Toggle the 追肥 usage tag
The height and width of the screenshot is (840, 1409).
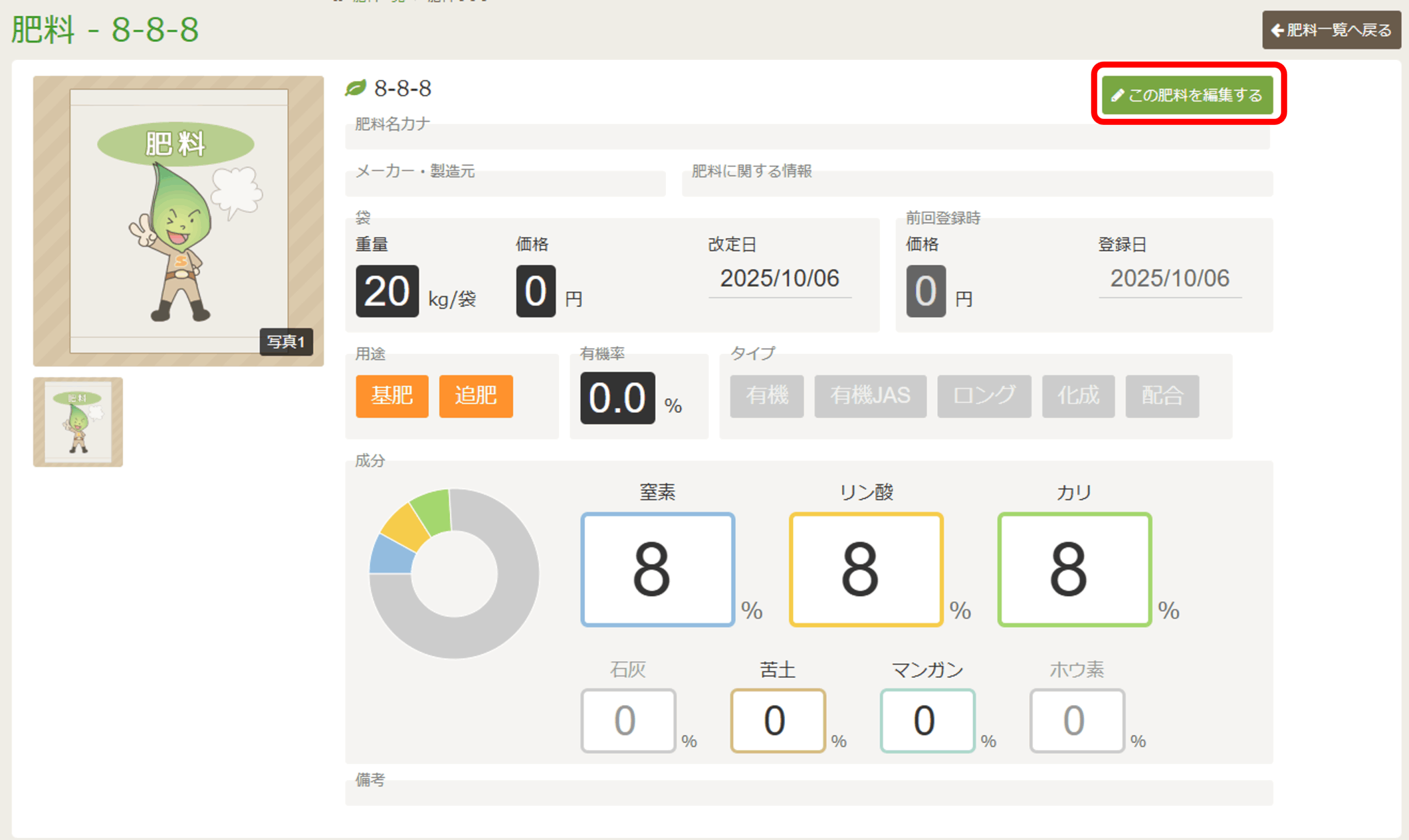476,396
